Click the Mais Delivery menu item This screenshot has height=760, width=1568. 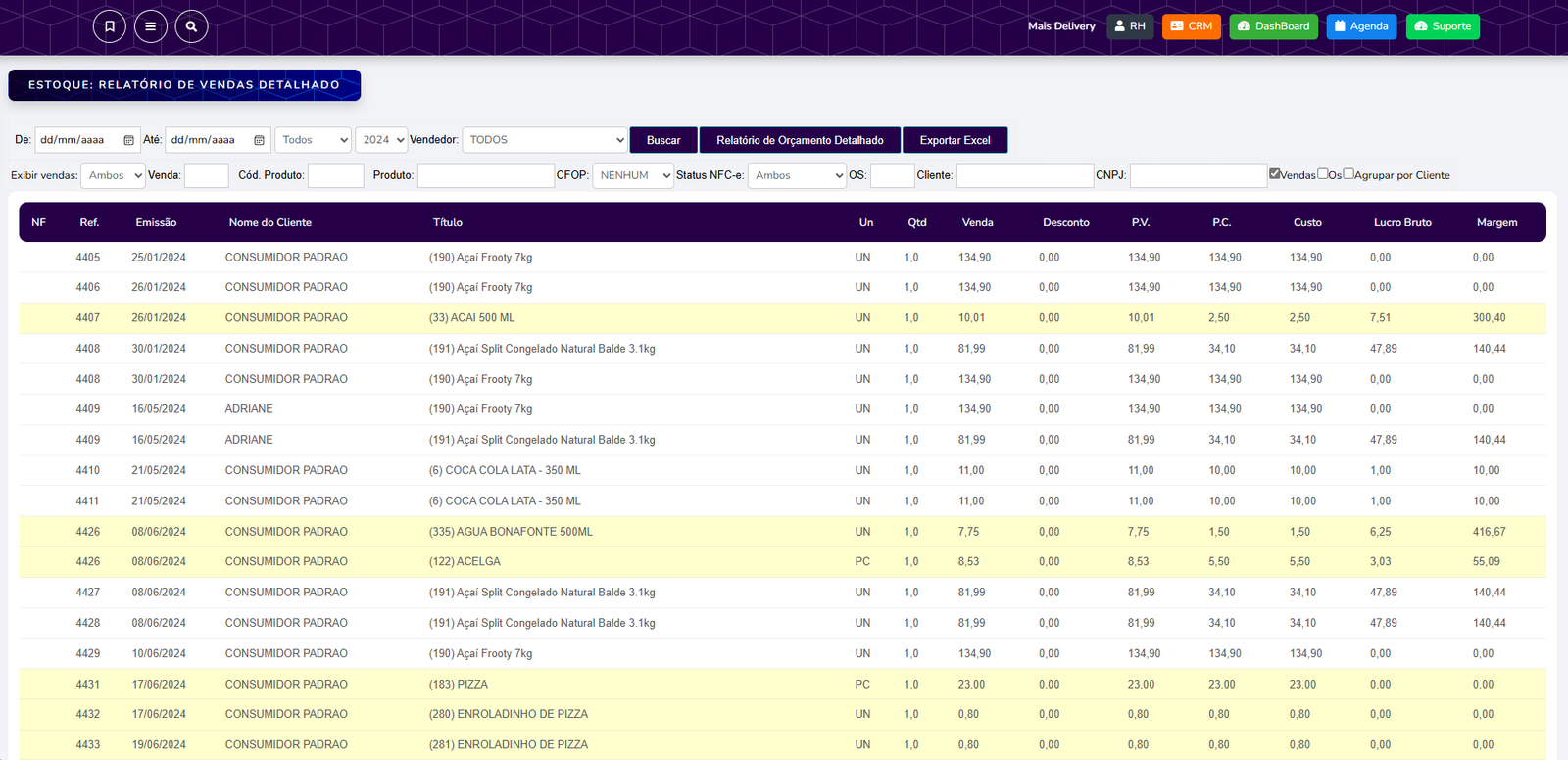click(x=1061, y=26)
